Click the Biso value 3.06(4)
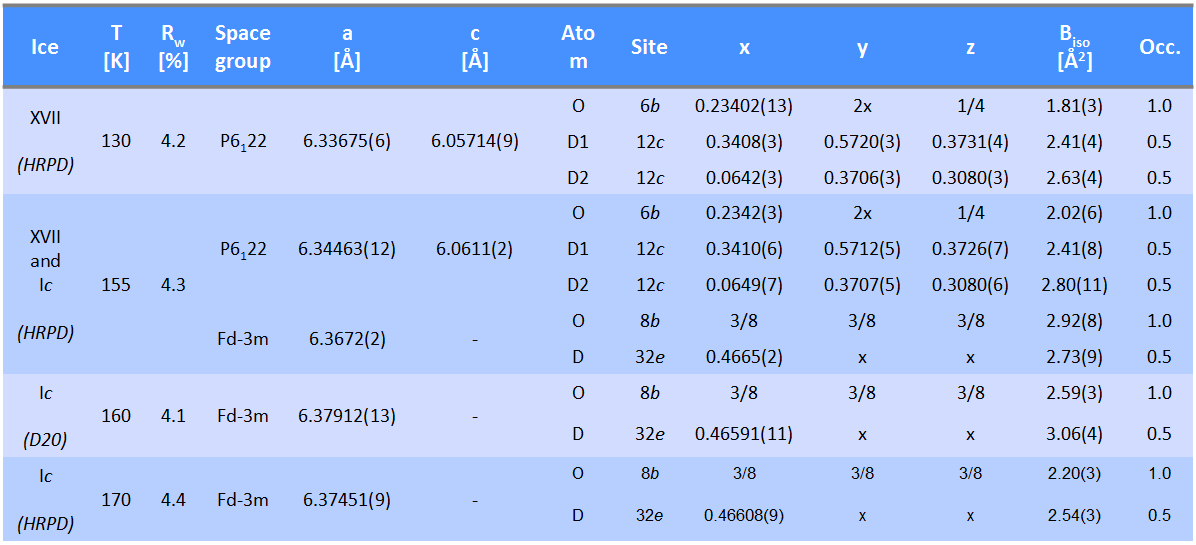Screen dimensions: 1196x545 click(1075, 434)
